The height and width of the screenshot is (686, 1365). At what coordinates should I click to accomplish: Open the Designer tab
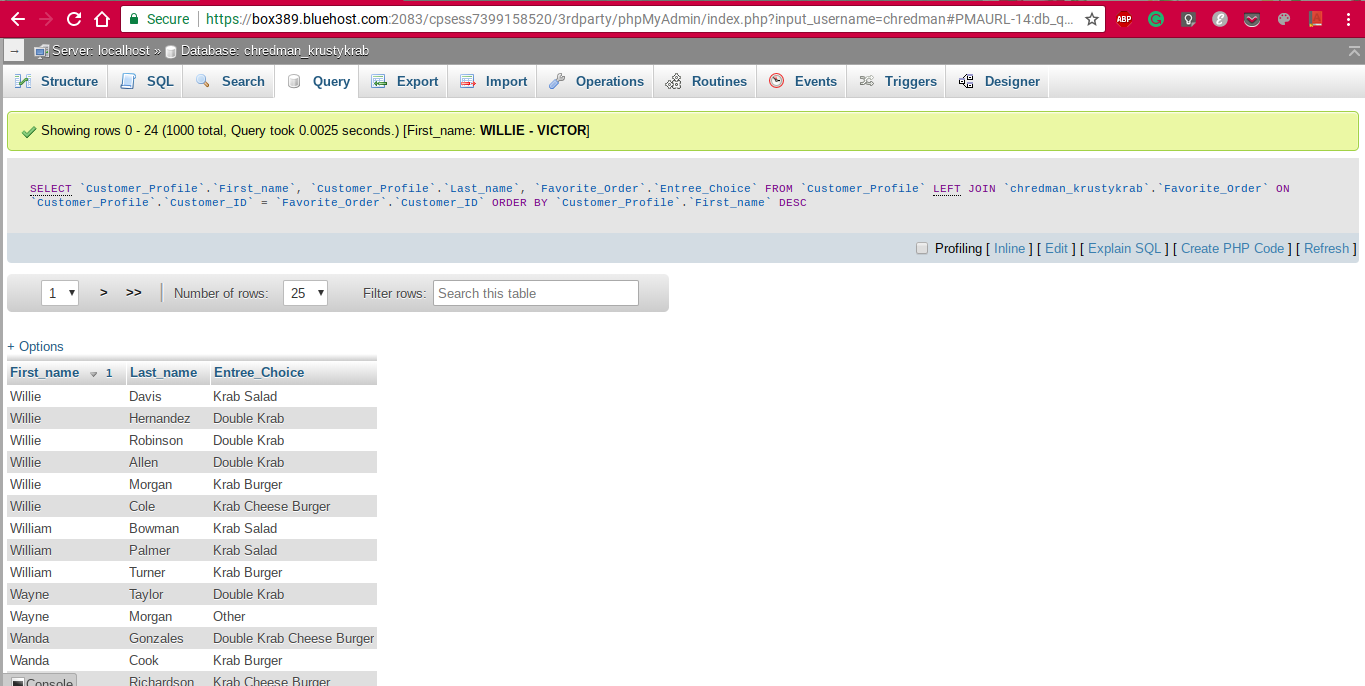click(x=999, y=82)
